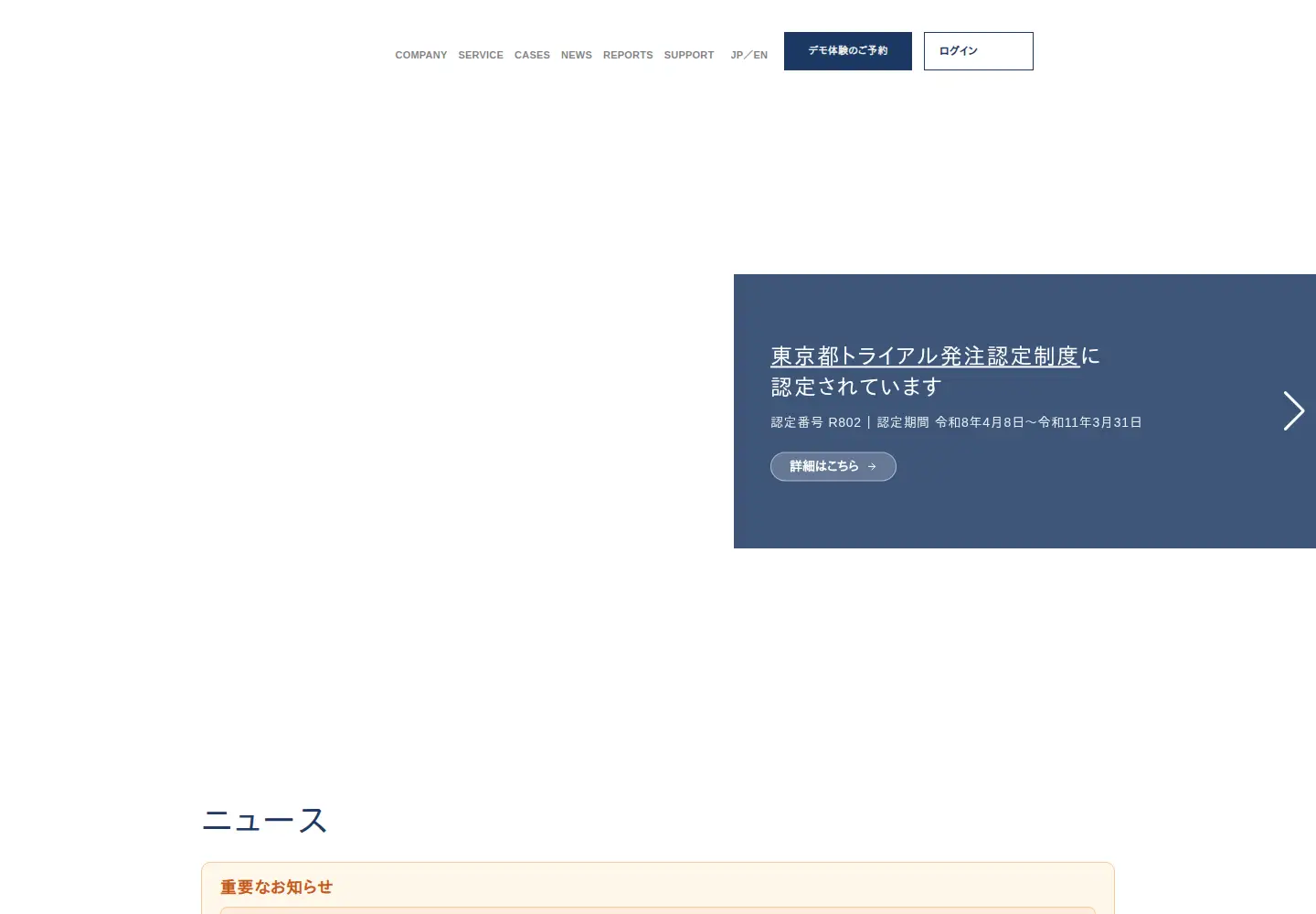Open the SUPPORT navigation item
1316x914 pixels.
[x=689, y=55]
